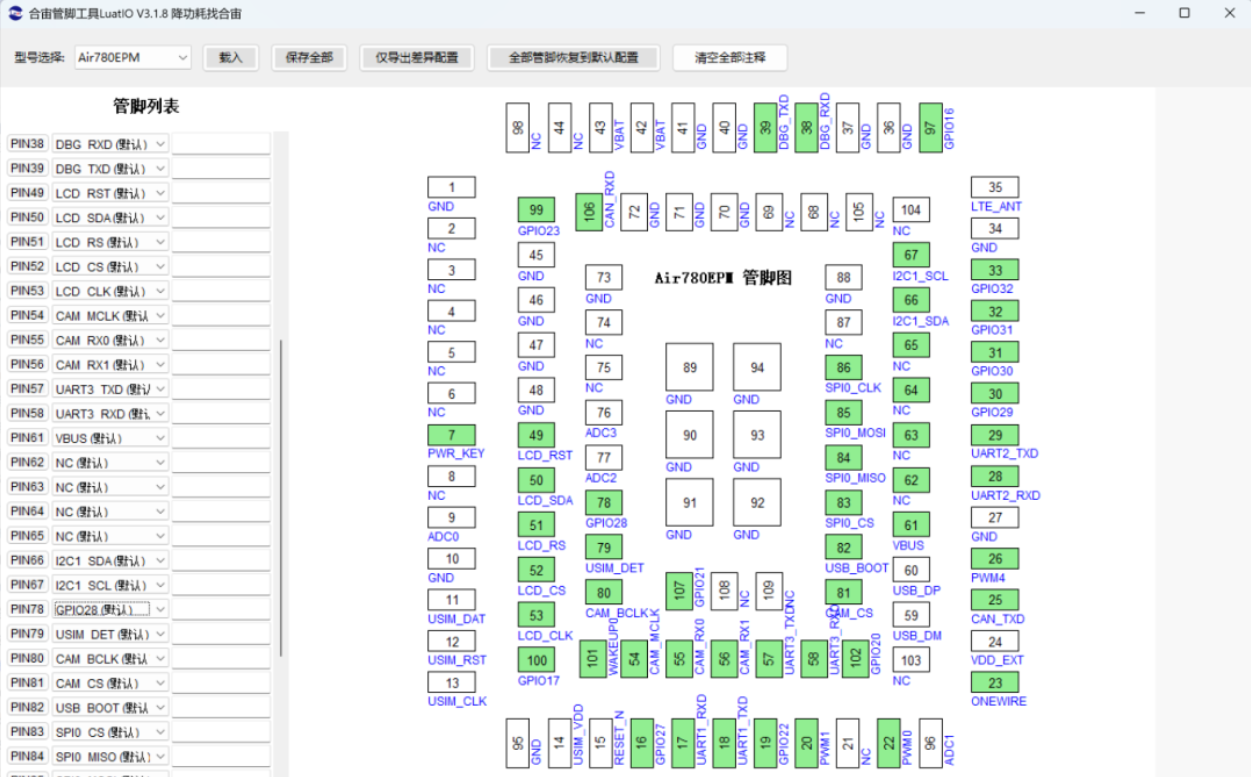Click the PIN56 label in the pin list
1251x777 pixels.
point(28,365)
